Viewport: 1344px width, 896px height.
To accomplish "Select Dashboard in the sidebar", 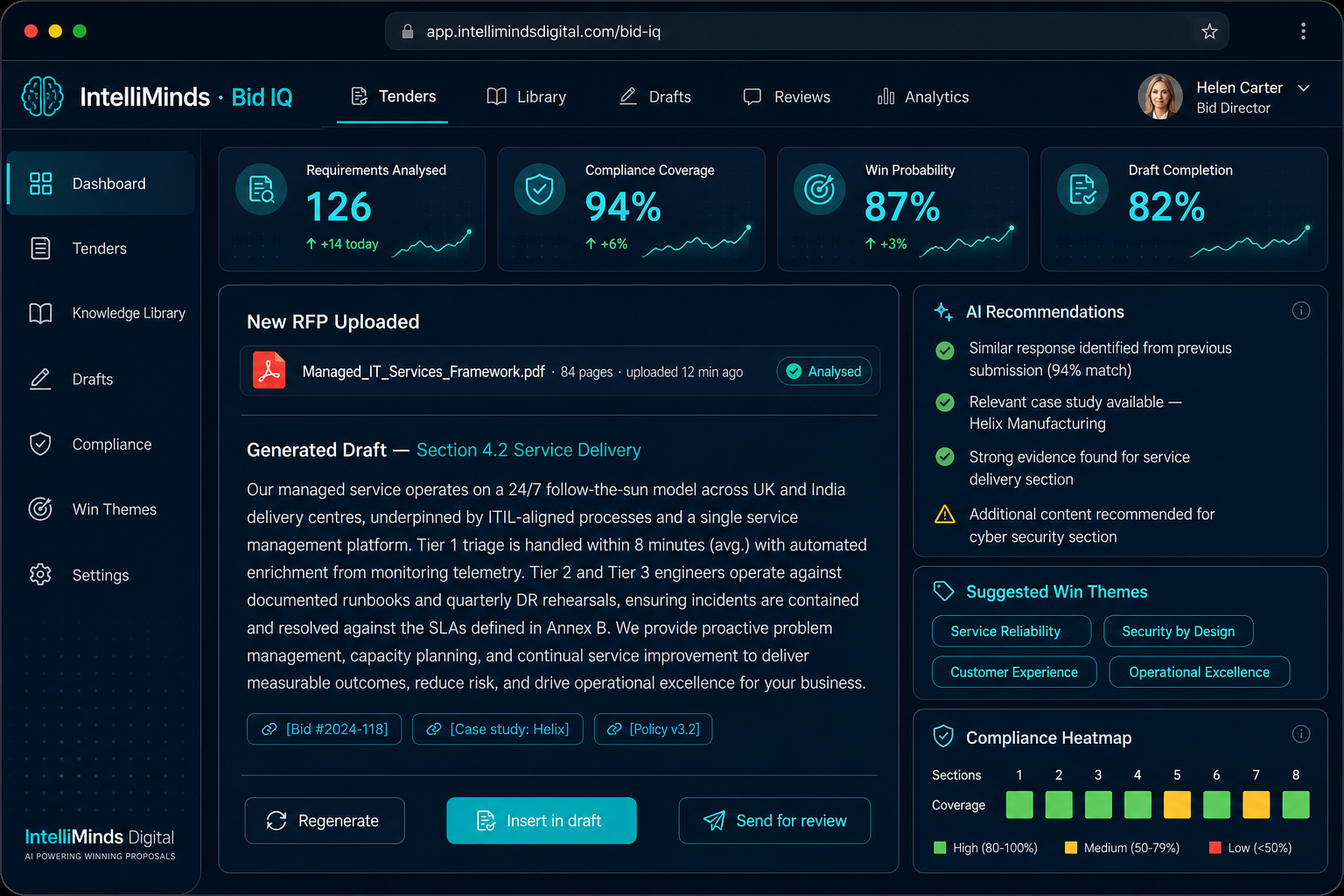I will click(x=101, y=183).
